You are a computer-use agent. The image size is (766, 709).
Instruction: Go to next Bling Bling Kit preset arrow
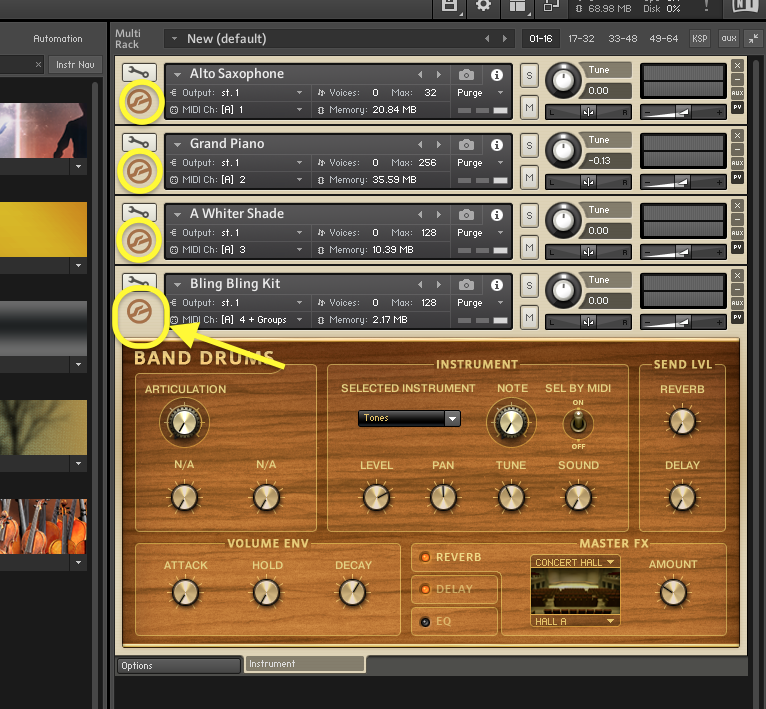439,284
